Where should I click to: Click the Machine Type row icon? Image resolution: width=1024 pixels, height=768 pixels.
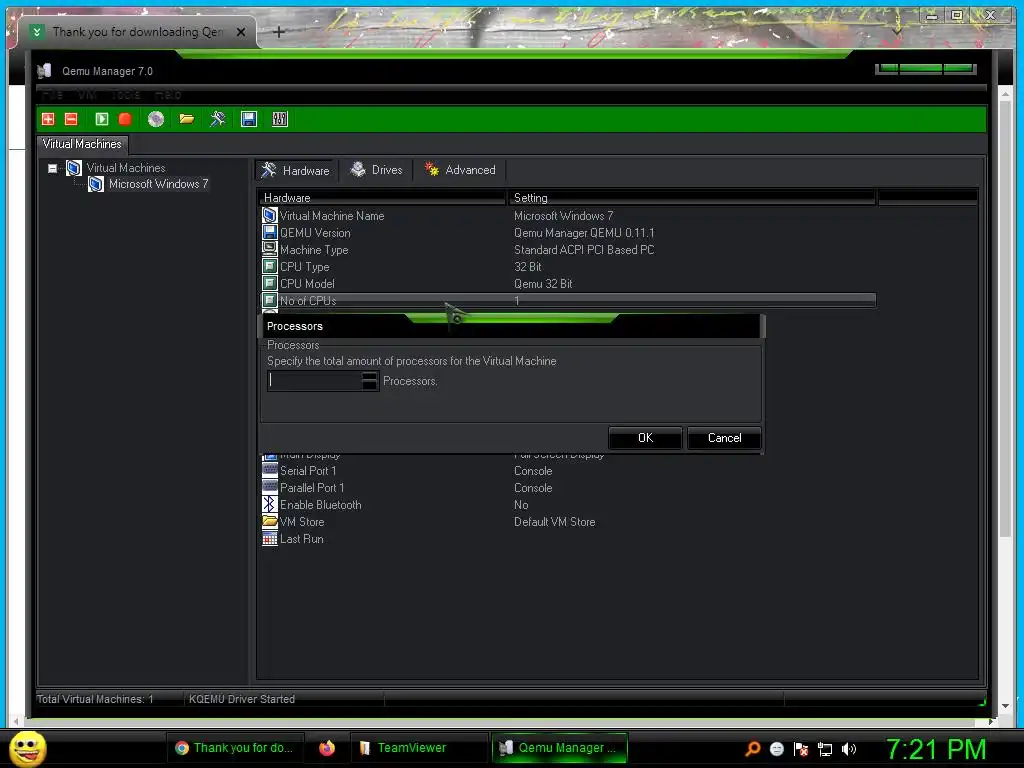[270, 249]
